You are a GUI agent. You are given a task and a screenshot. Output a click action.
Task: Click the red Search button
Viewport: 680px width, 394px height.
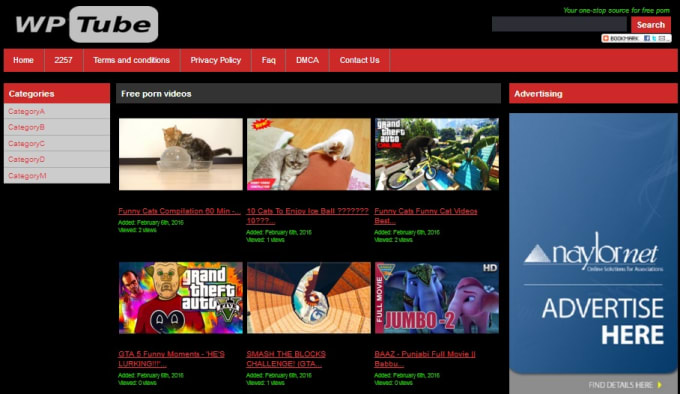[651, 25]
